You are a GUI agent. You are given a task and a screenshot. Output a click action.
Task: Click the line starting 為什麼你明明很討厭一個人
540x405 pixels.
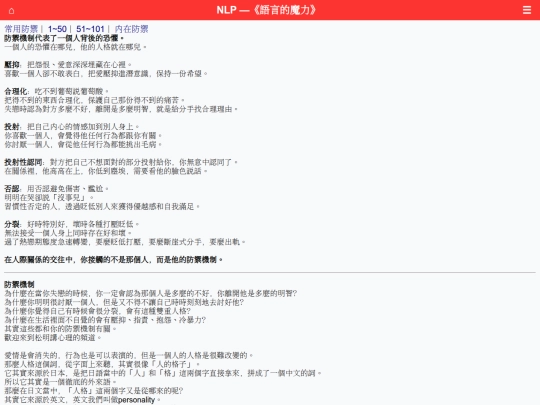124,302
